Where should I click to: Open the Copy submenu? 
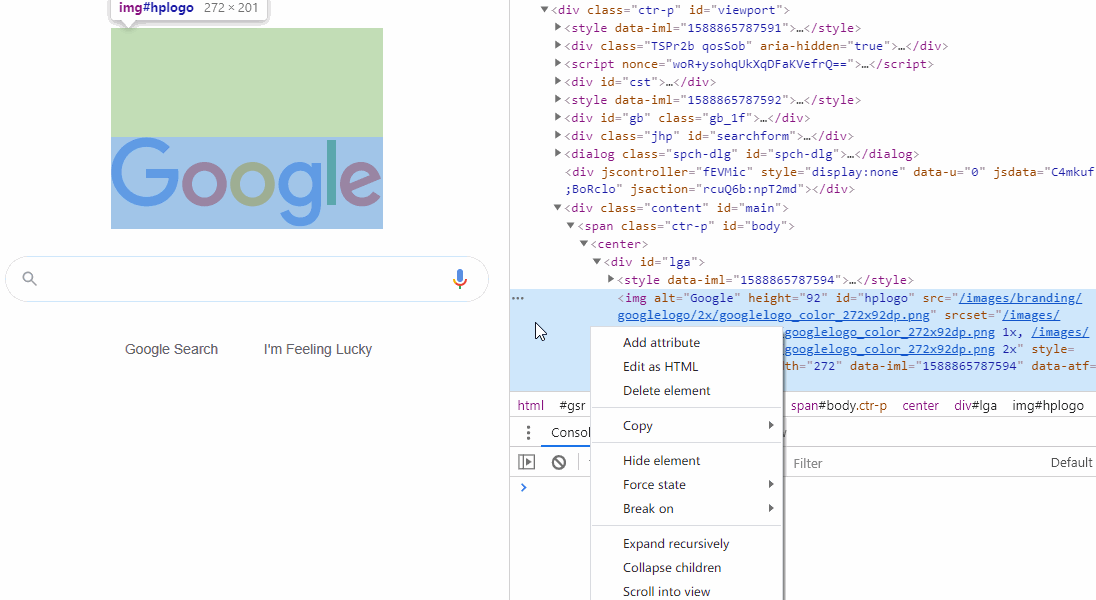tap(686, 425)
